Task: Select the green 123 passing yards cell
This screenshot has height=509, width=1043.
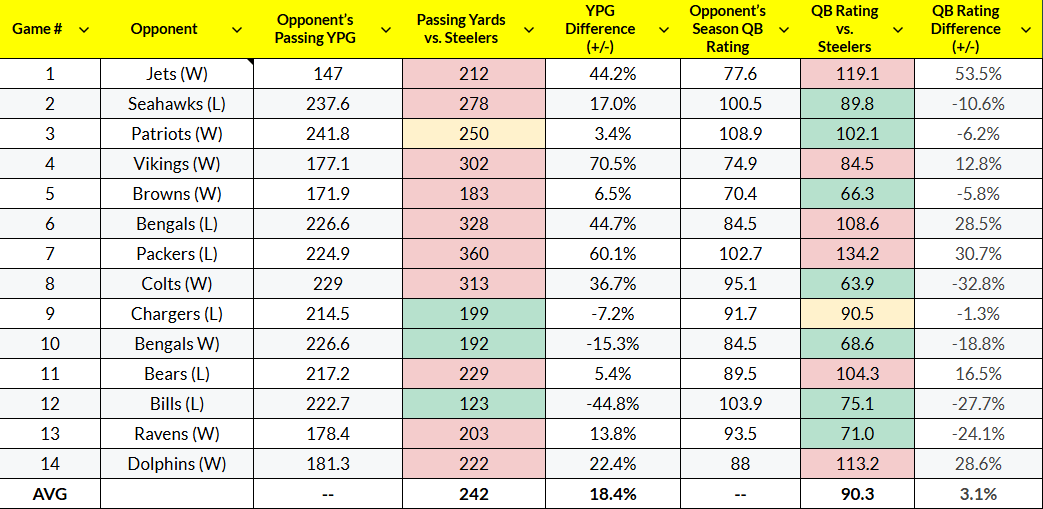Action: (474, 404)
